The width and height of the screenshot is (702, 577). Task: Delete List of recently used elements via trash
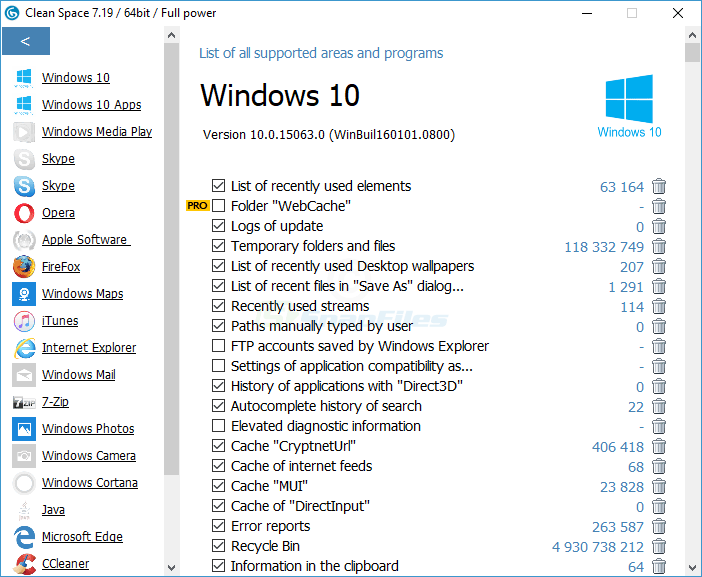point(659,186)
